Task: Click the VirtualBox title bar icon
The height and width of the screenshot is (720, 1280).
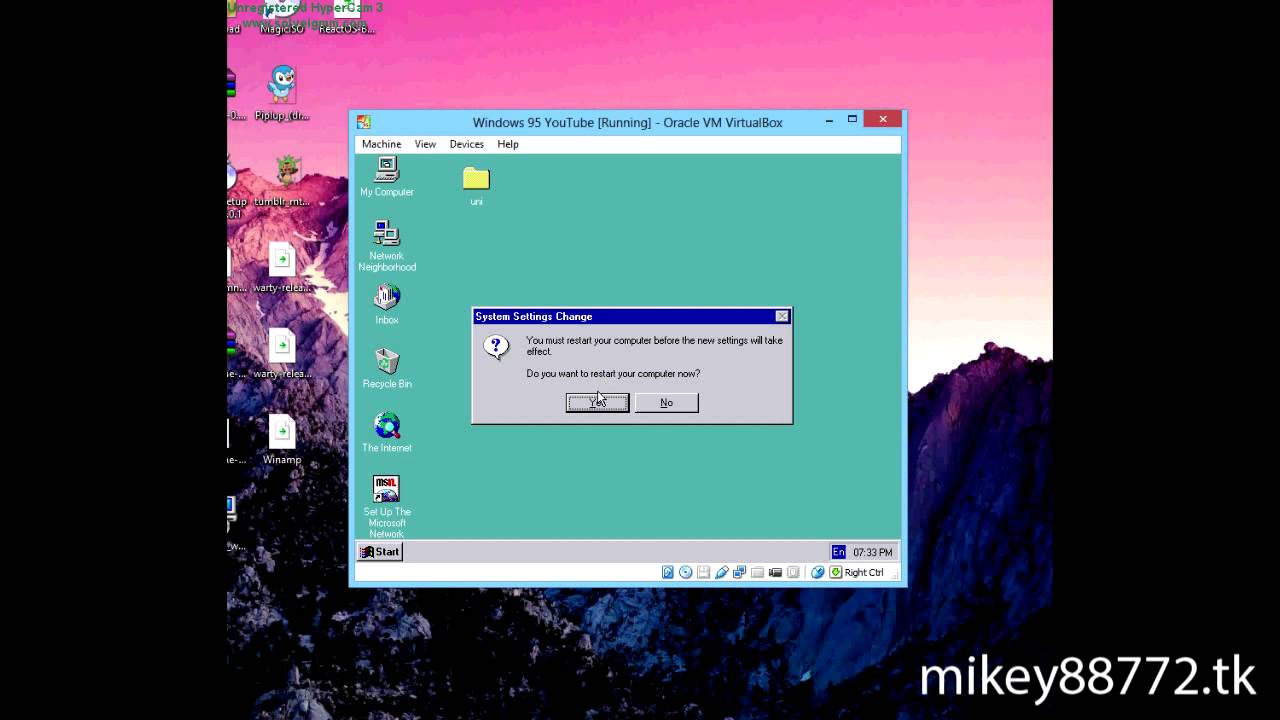Action: (x=364, y=122)
